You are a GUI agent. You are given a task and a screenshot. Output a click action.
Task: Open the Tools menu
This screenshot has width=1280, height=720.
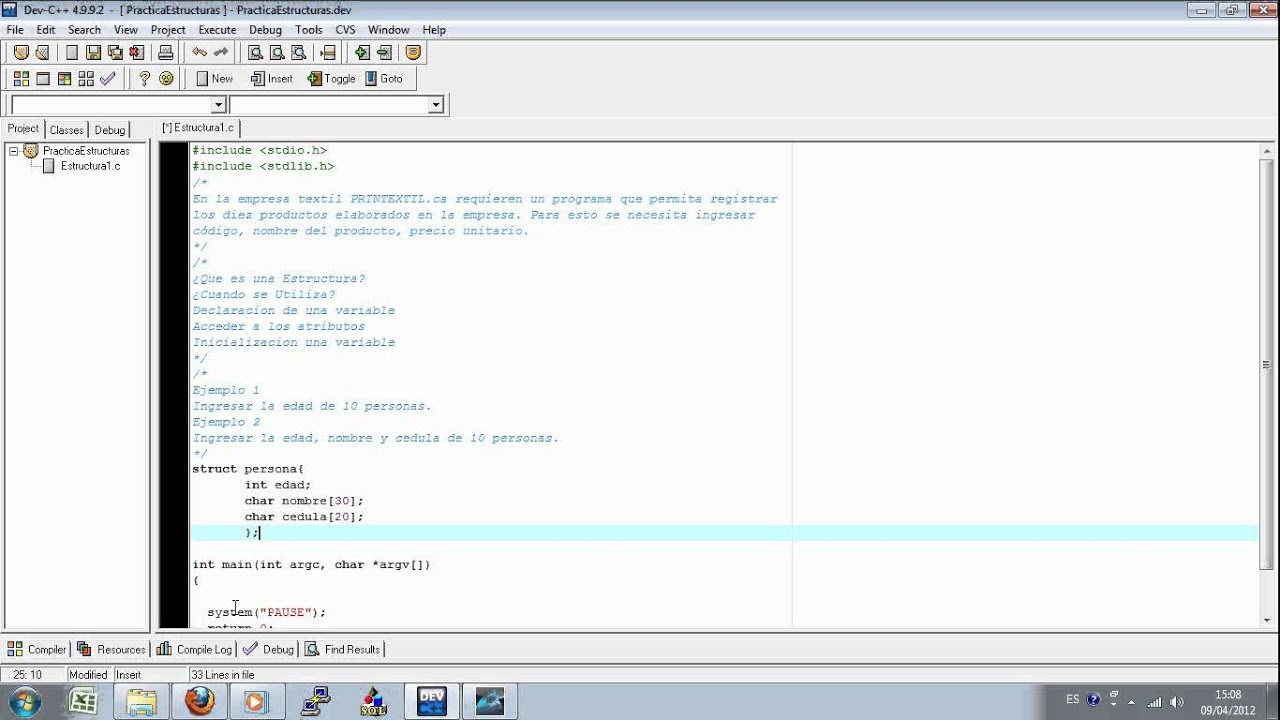tap(309, 30)
